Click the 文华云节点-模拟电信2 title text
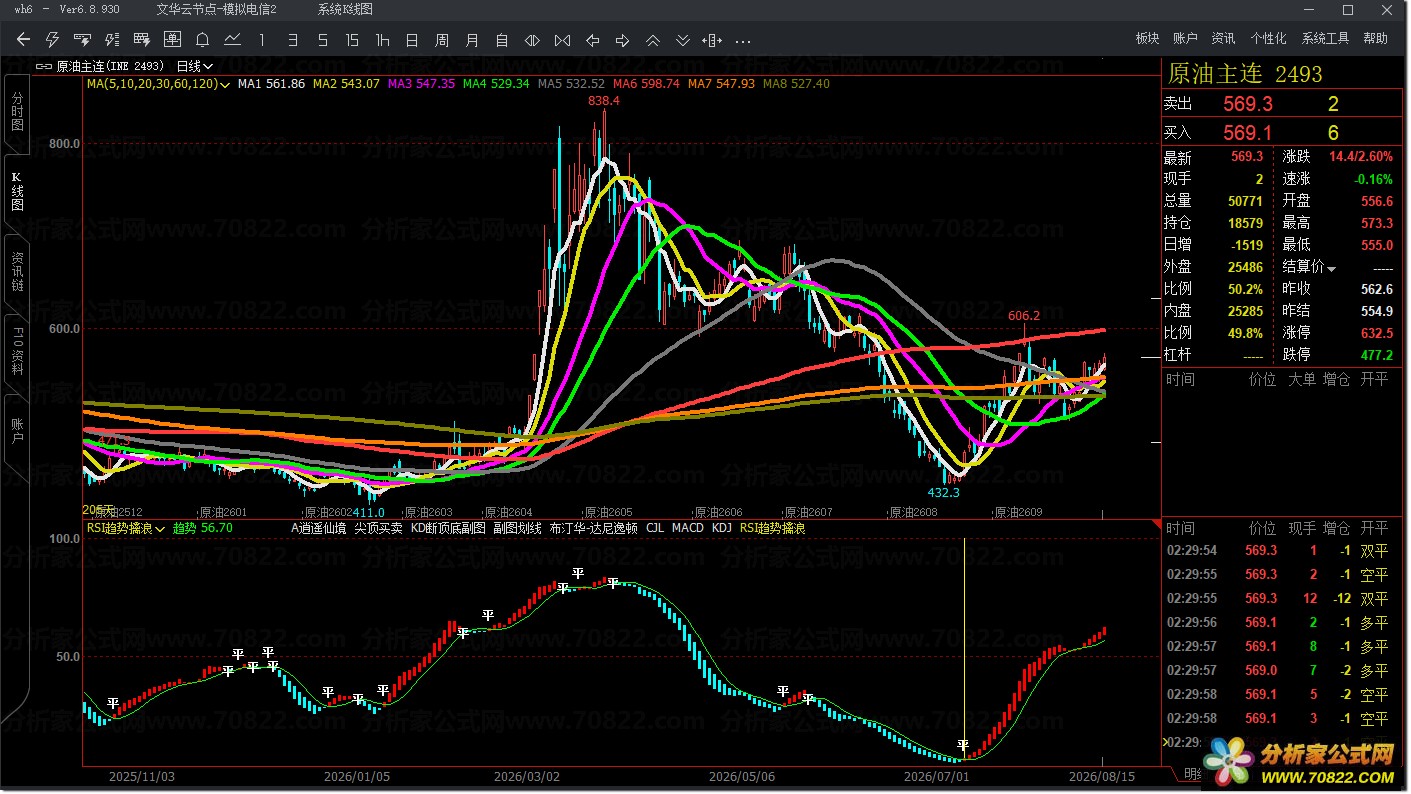Viewport: 1411px width, 794px height. tap(217, 9)
